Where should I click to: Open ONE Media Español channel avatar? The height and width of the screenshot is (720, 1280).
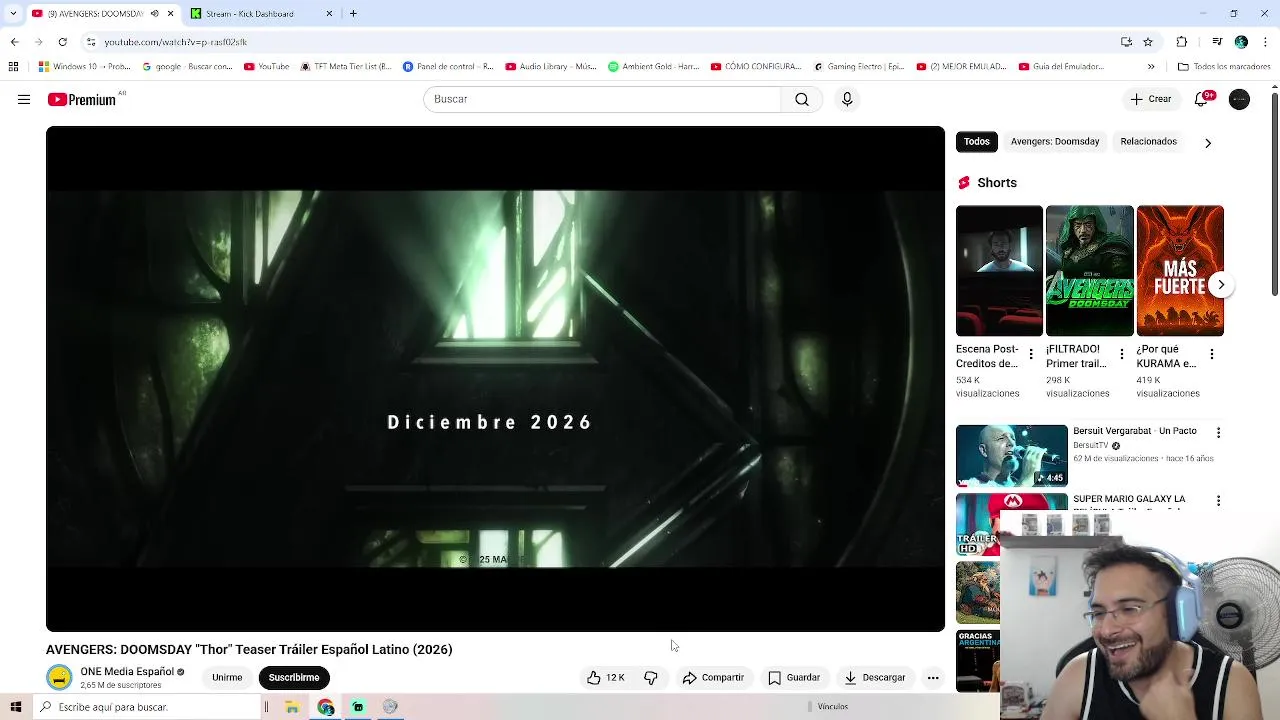59,677
